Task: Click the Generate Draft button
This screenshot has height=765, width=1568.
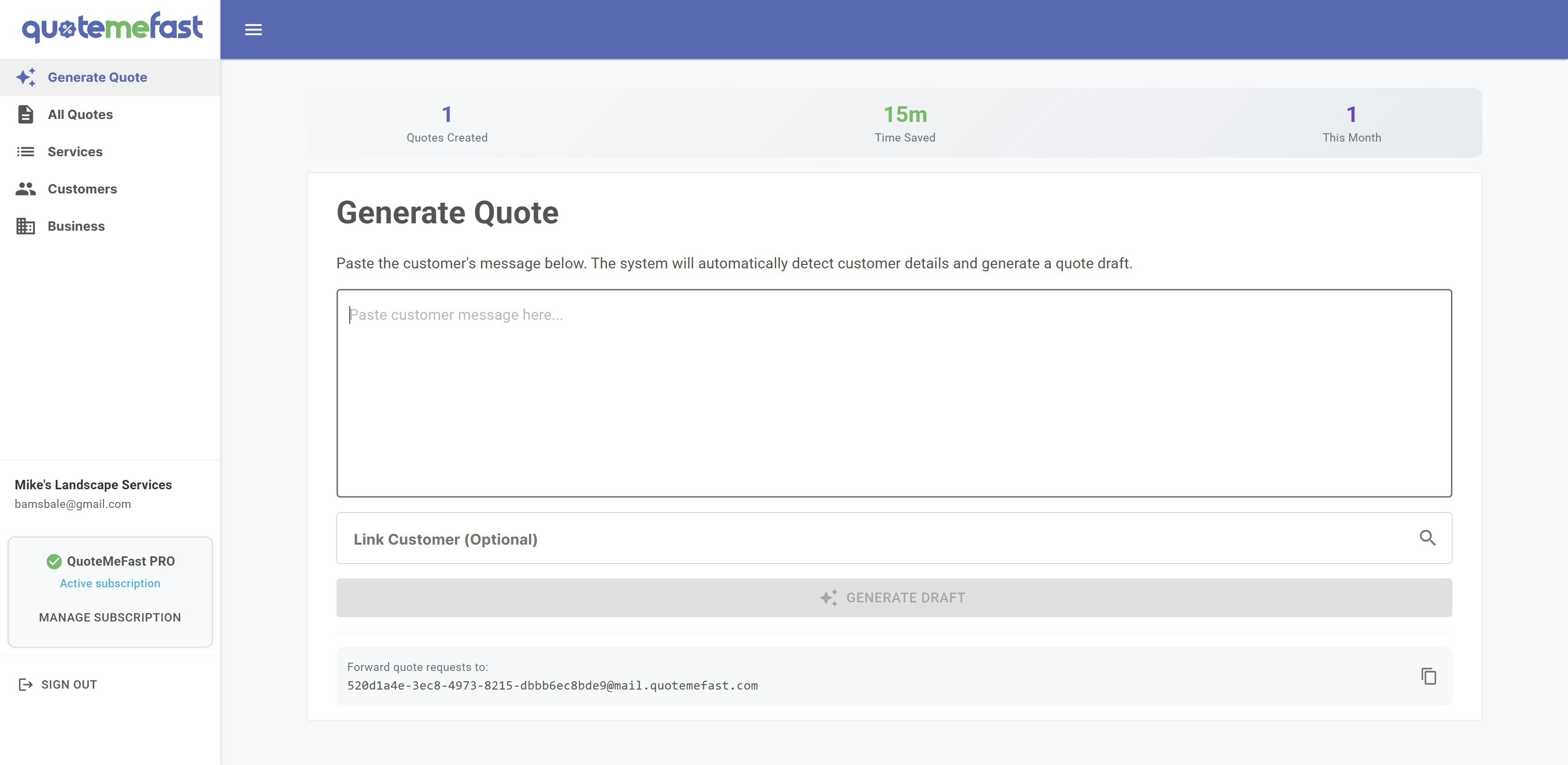Action: [x=893, y=598]
